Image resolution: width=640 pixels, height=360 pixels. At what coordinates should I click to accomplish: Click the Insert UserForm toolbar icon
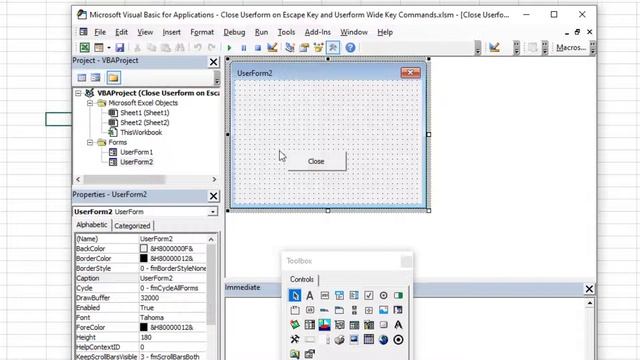(x=99, y=48)
